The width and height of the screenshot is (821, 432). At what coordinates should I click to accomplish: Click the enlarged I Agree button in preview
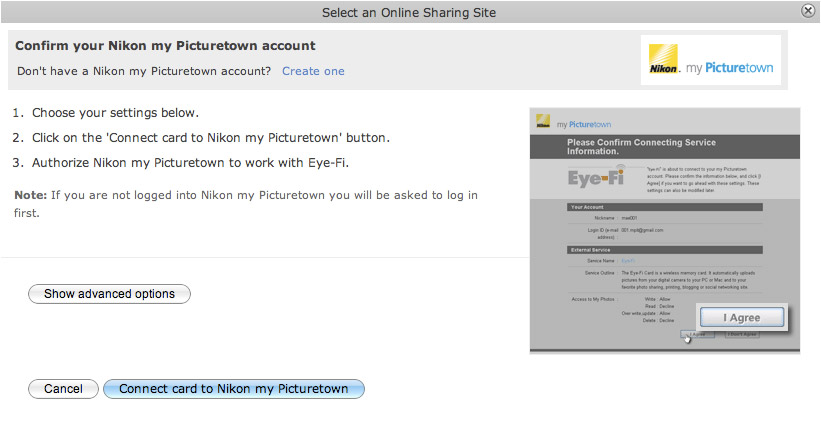point(742,317)
